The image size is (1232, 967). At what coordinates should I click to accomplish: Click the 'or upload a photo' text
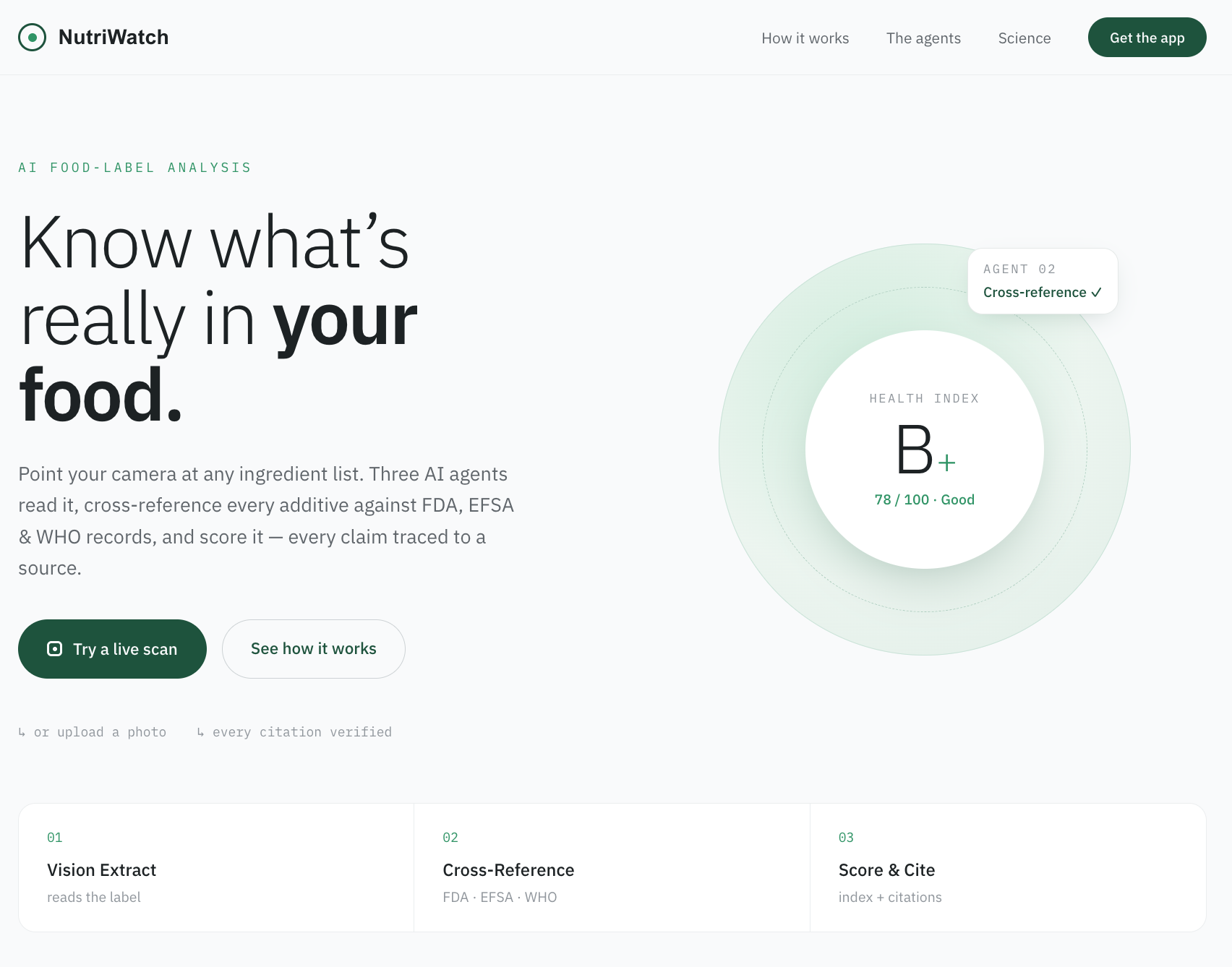(x=100, y=732)
